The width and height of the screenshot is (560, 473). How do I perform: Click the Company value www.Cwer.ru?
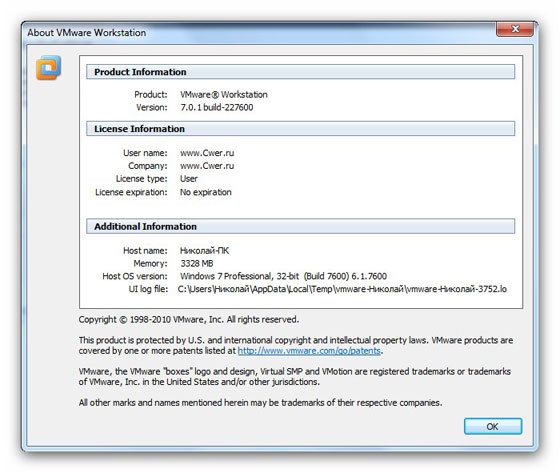(207, 166)
